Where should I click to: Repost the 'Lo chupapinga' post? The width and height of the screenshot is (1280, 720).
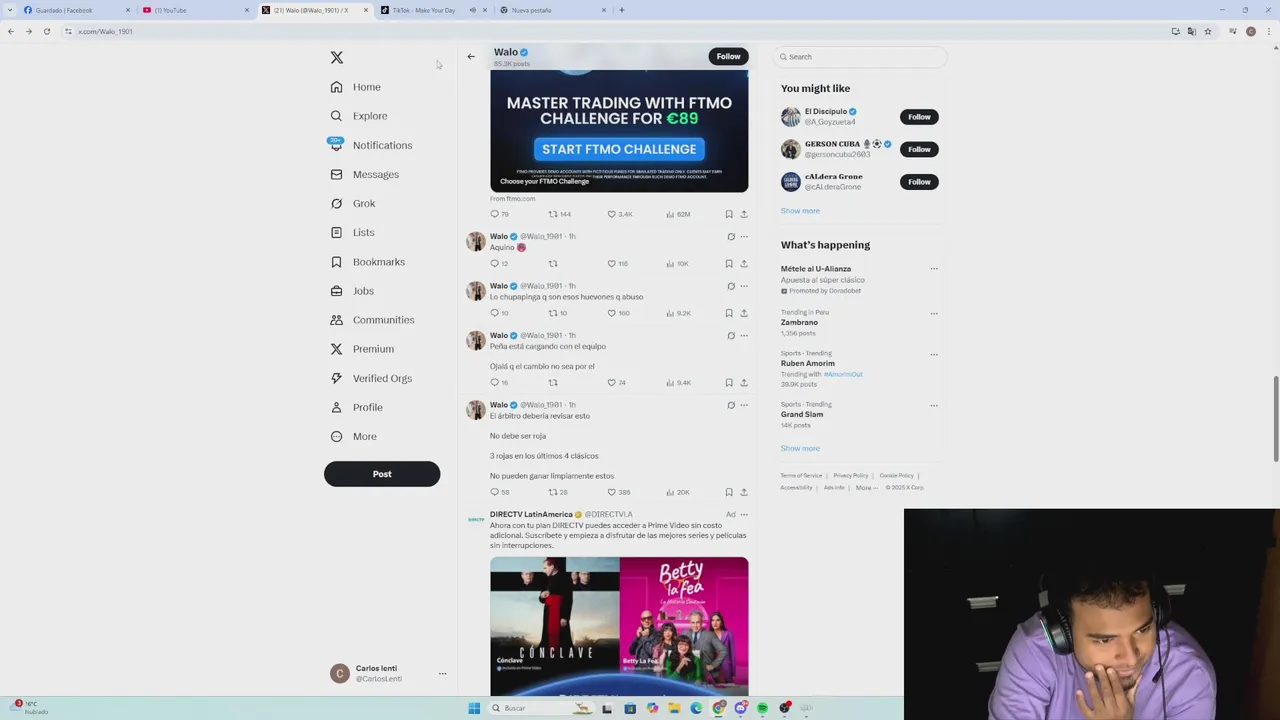click(552, 313)
